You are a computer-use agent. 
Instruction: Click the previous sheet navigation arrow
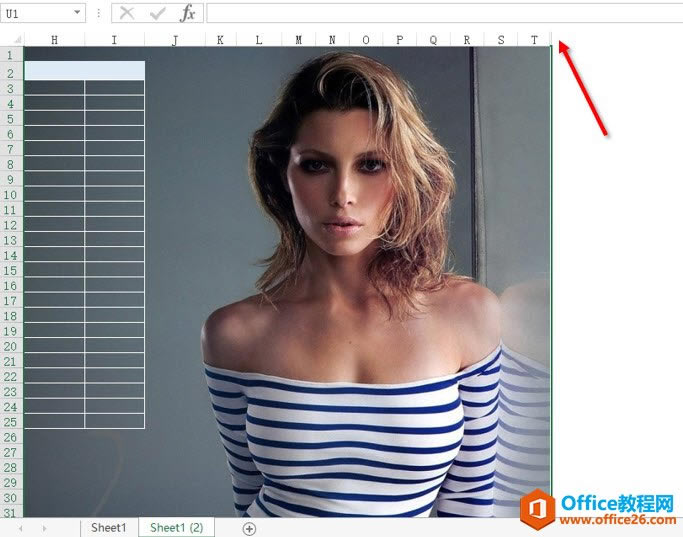coord(21,528)
